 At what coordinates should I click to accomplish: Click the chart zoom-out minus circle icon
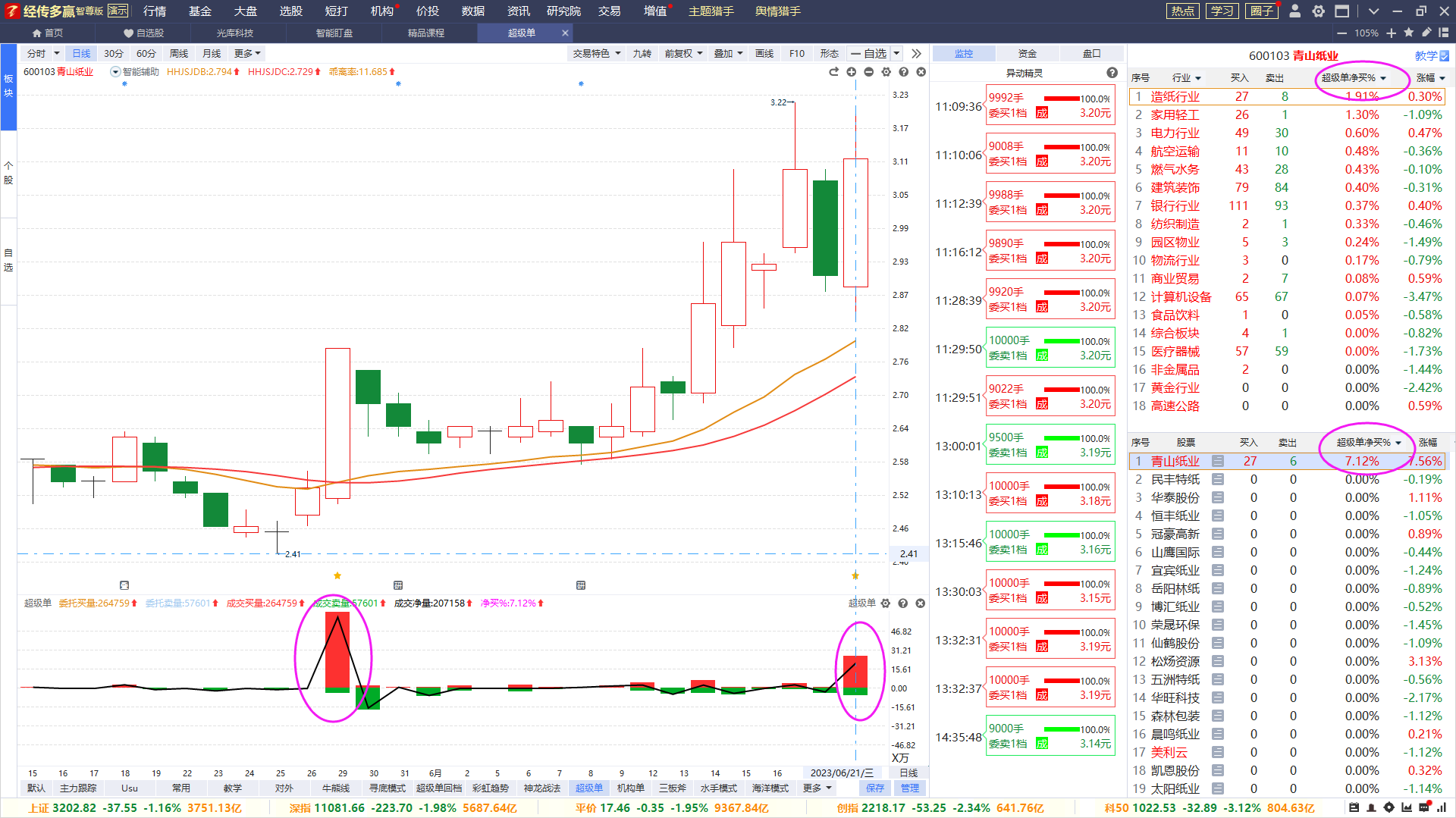click(x=869, y=72)
